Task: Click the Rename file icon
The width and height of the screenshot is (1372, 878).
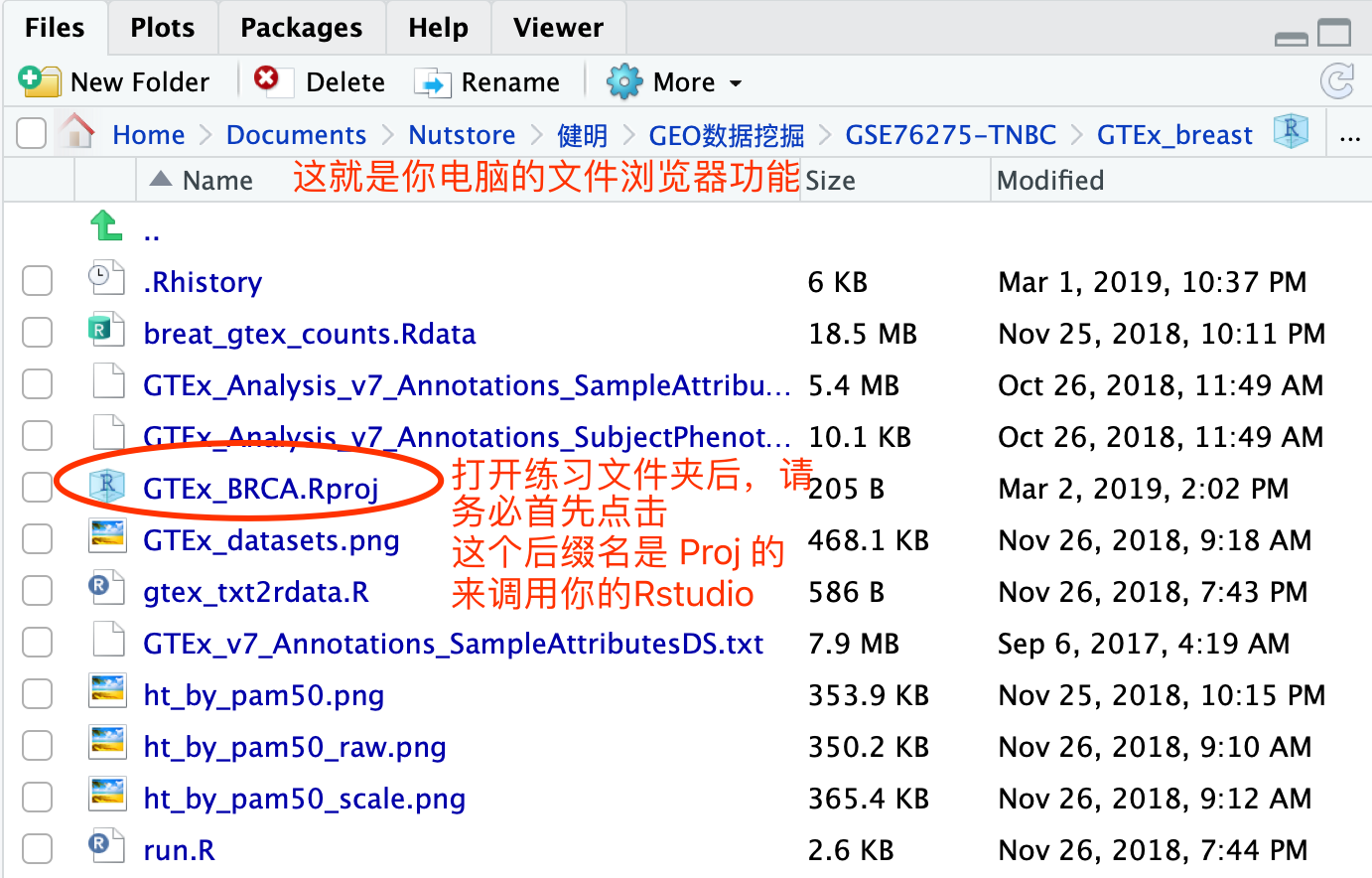Action: pyautogui.click(x=432, y=82)
